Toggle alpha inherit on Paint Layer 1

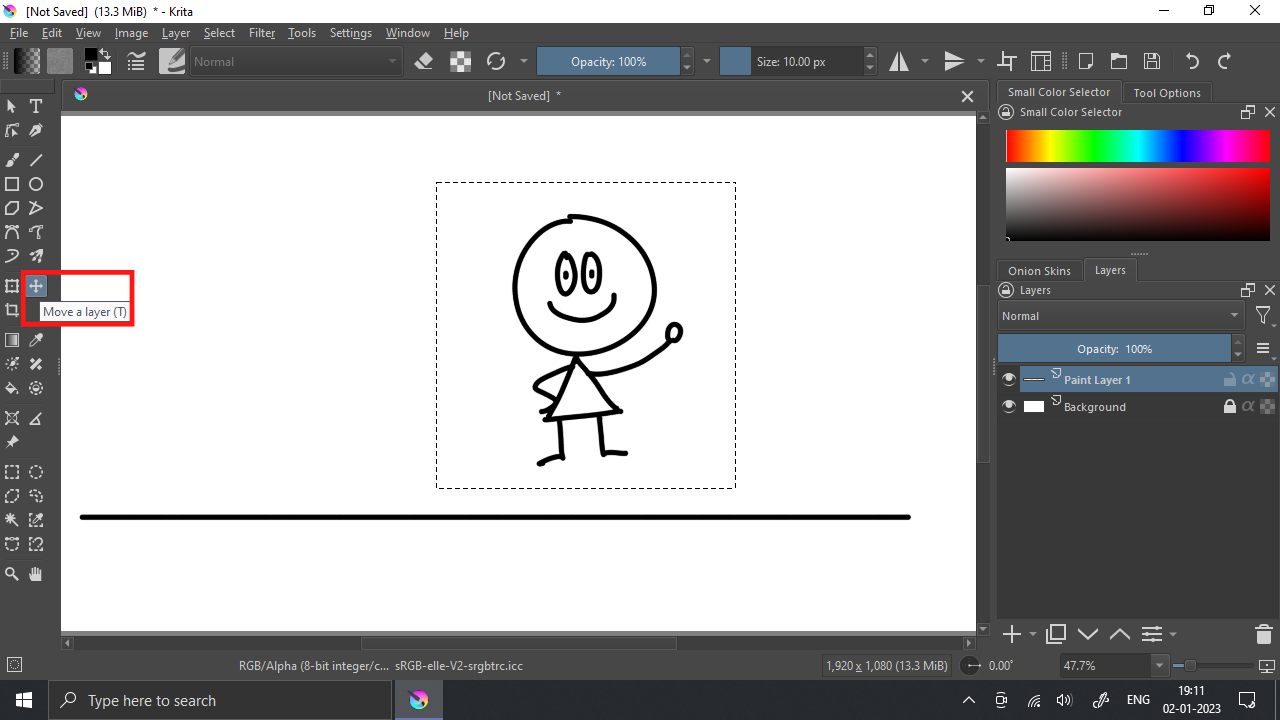[x=1248, y=380]
